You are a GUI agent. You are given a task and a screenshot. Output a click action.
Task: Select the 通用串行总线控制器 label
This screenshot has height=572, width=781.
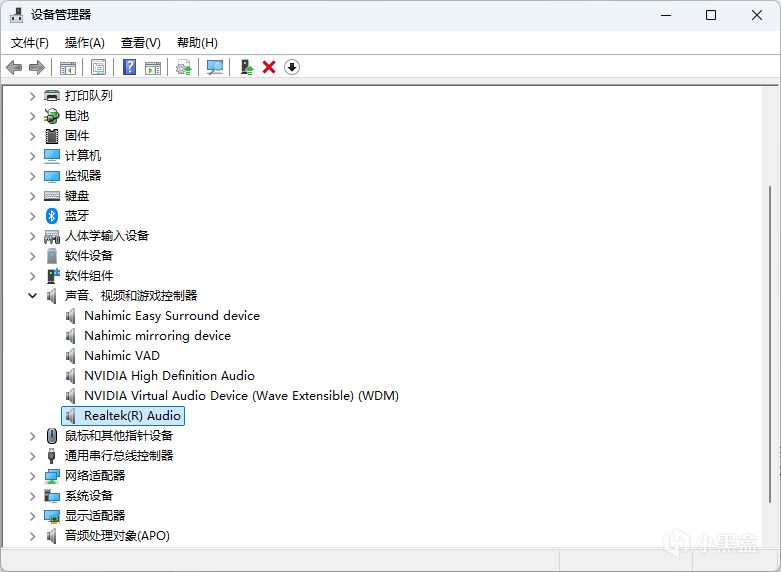pos(119,456)
